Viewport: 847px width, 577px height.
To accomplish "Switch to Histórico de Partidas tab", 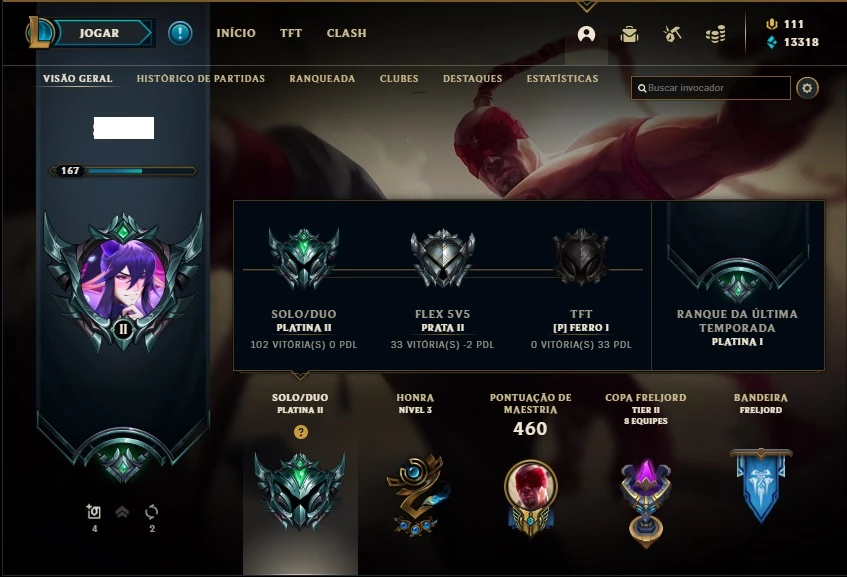I will pos(201,79).
